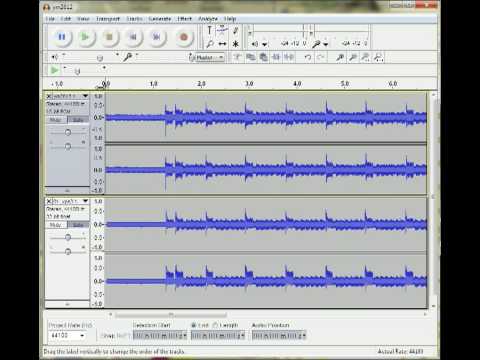
Task: Select the Multi-tool (asterisk) mode
Action: 235,44
